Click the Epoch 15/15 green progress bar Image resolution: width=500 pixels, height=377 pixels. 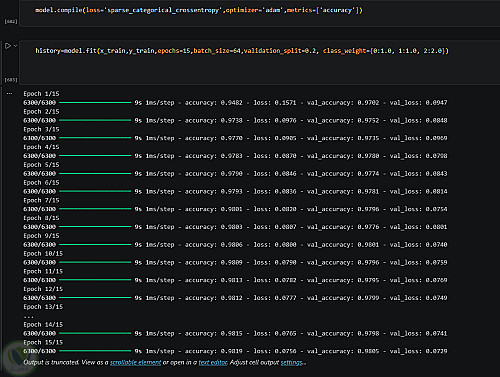[95, 351]
